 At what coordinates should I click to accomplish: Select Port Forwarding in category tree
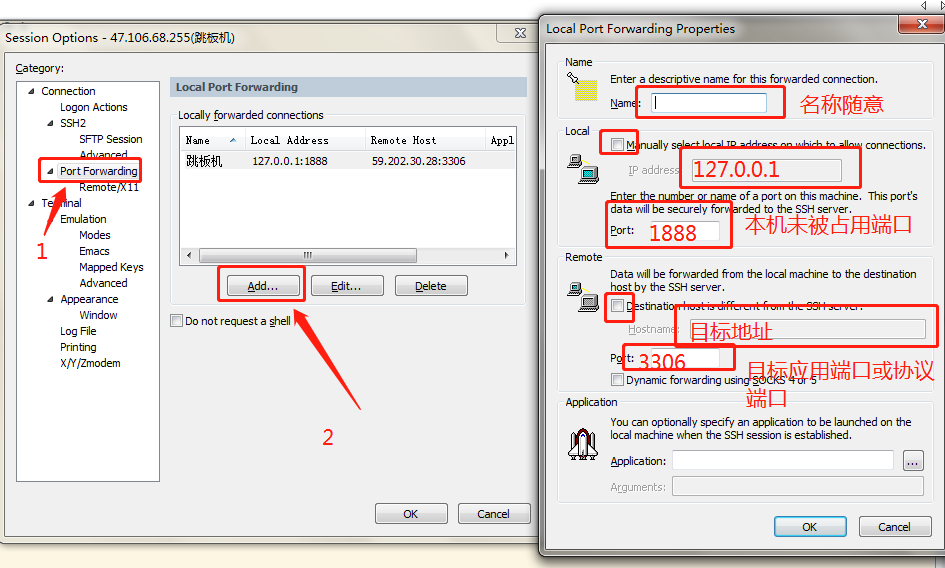pyautogui.click(x=99, y=171)
